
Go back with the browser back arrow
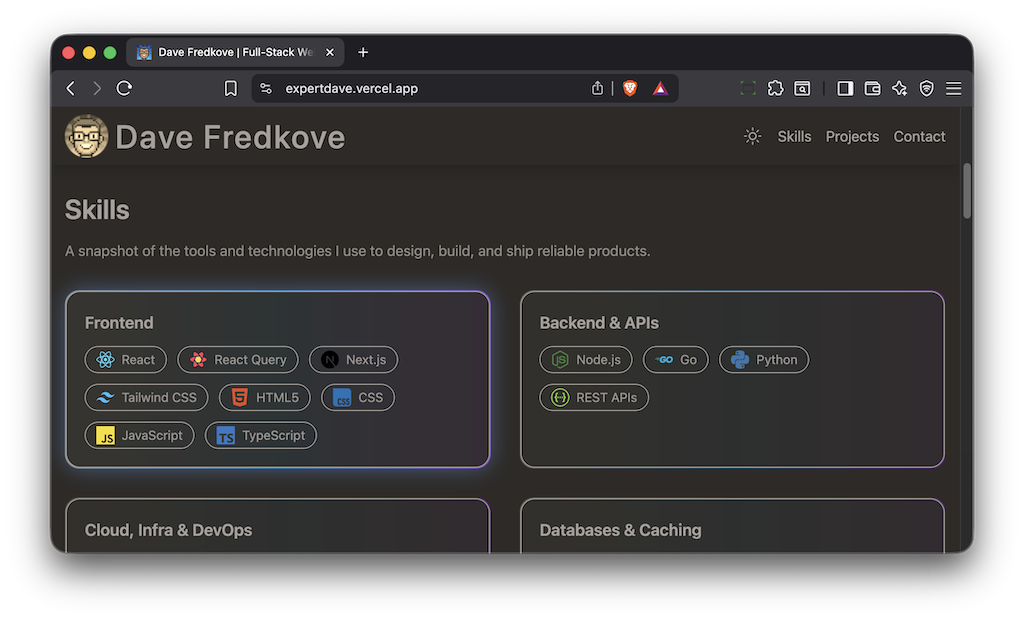tap(71, 88)
